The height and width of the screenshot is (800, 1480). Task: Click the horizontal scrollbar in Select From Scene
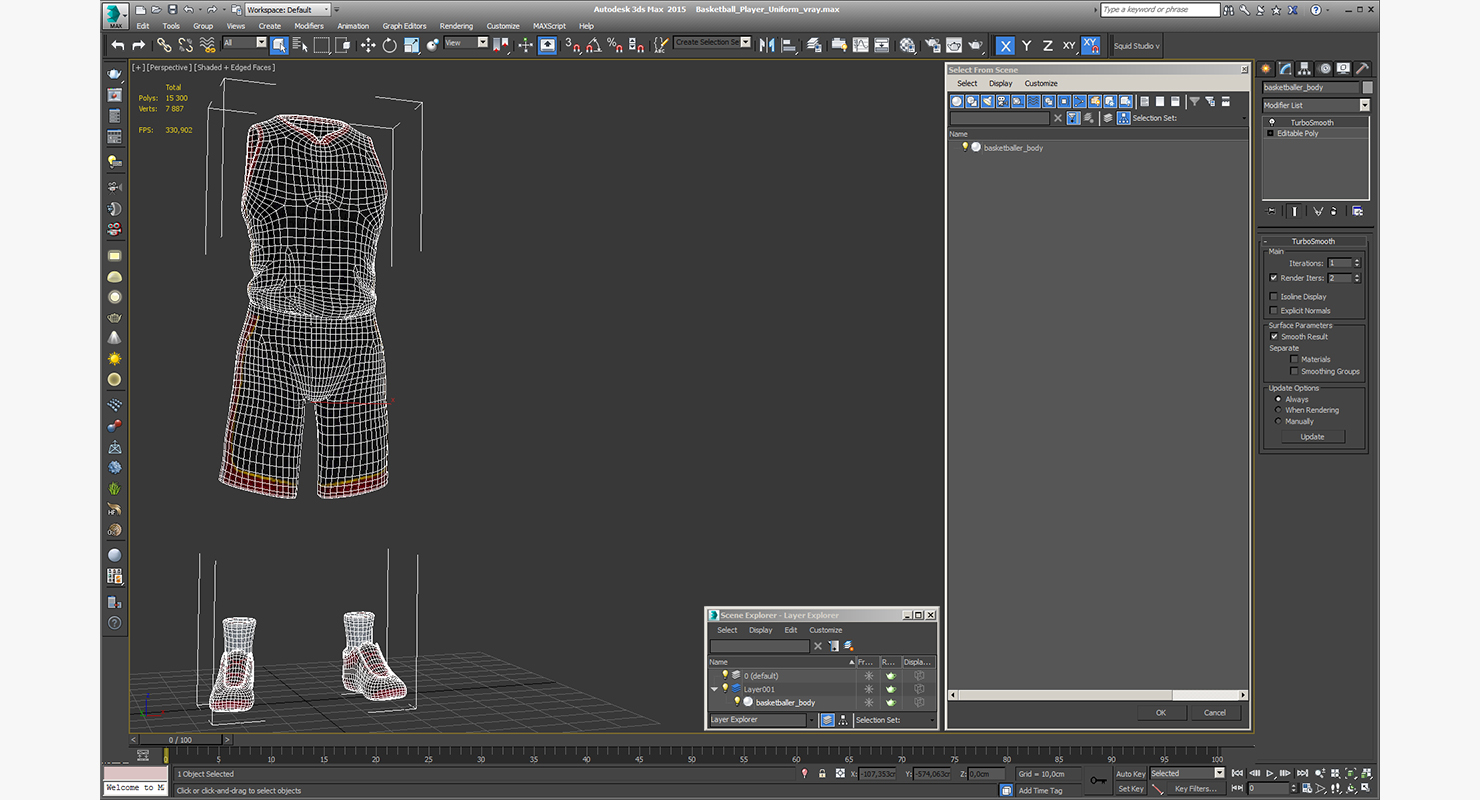pos(1097,695)
